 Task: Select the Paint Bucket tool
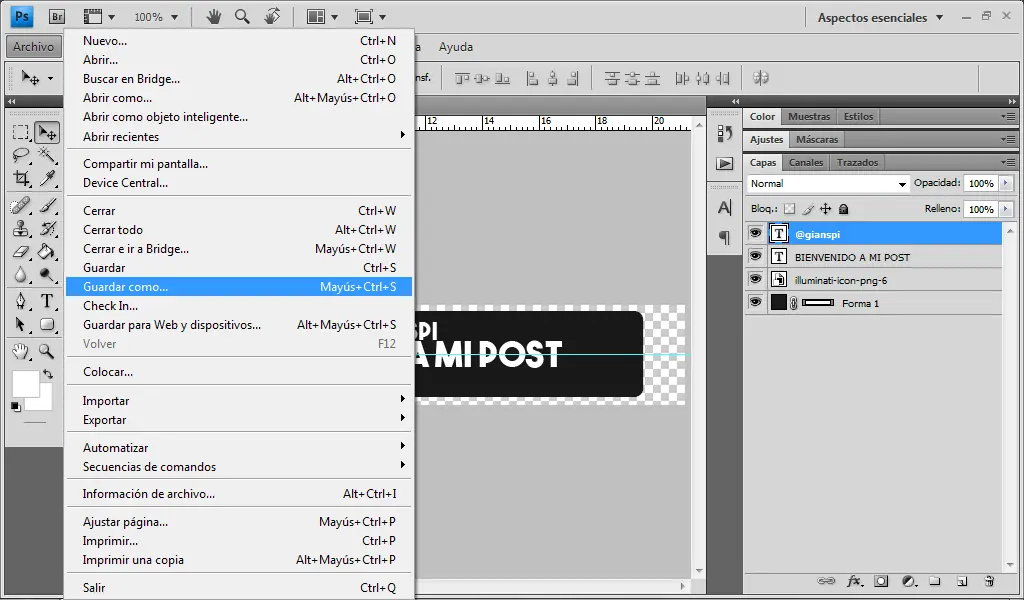(x=47, y=251)
